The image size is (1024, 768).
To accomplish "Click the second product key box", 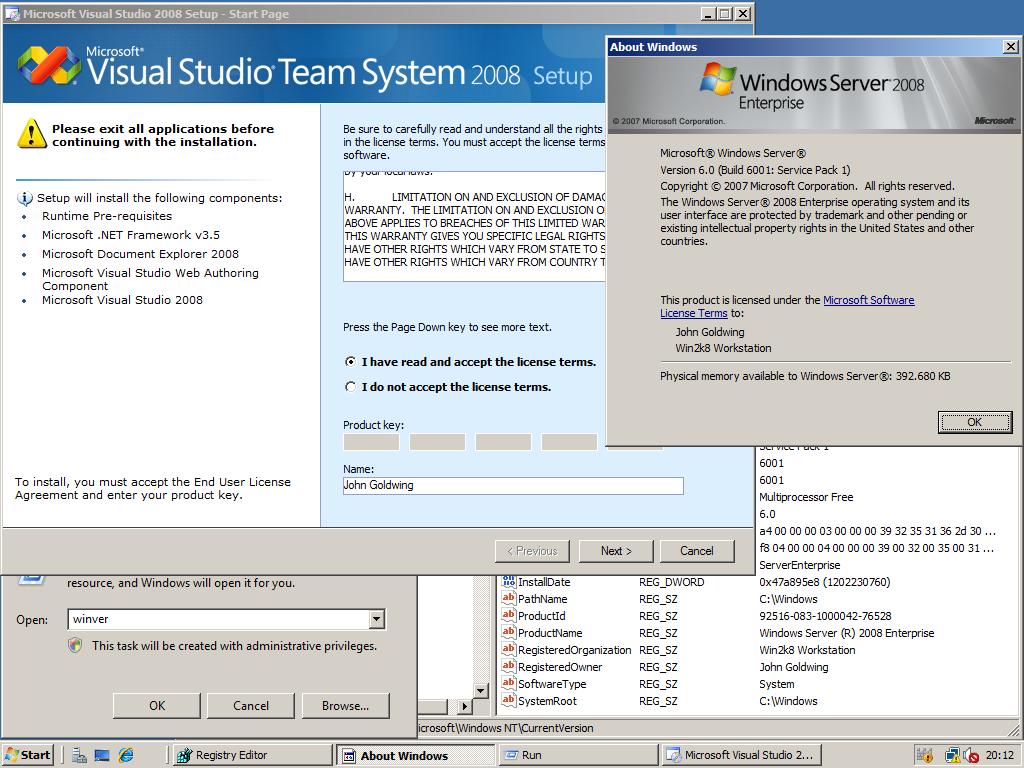I will 437,442.
